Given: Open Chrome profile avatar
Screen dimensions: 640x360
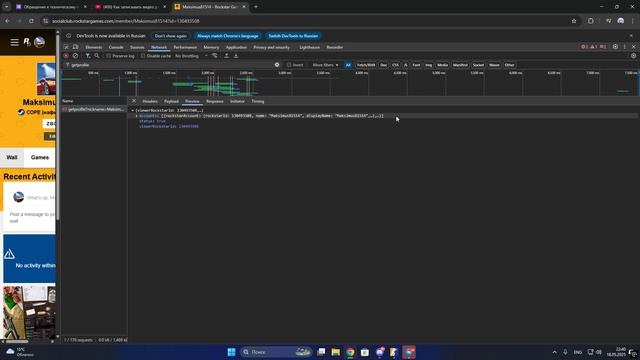Looking at the screenshot, I should (621, 21).
